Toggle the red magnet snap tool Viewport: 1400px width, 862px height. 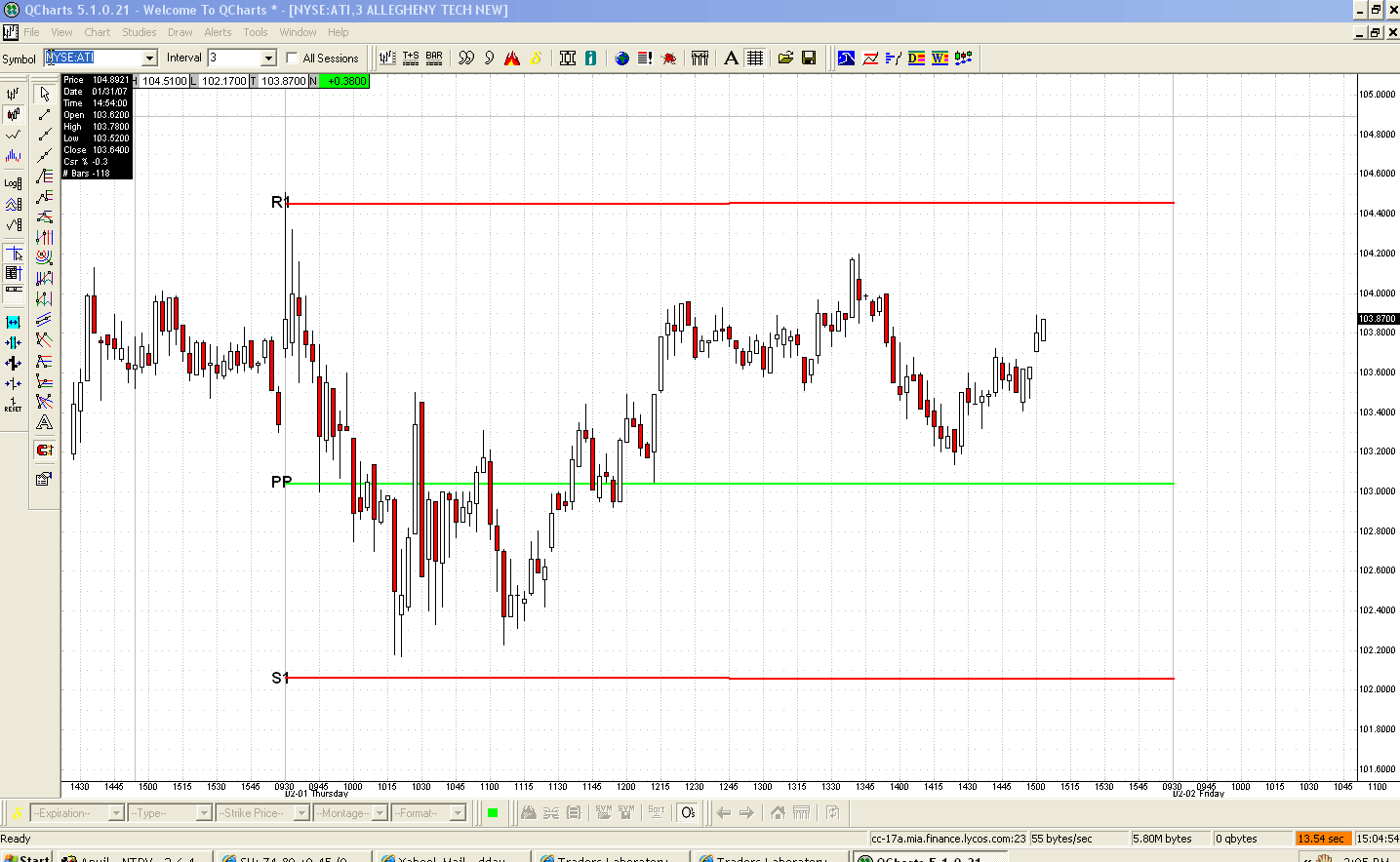[44, 450]
